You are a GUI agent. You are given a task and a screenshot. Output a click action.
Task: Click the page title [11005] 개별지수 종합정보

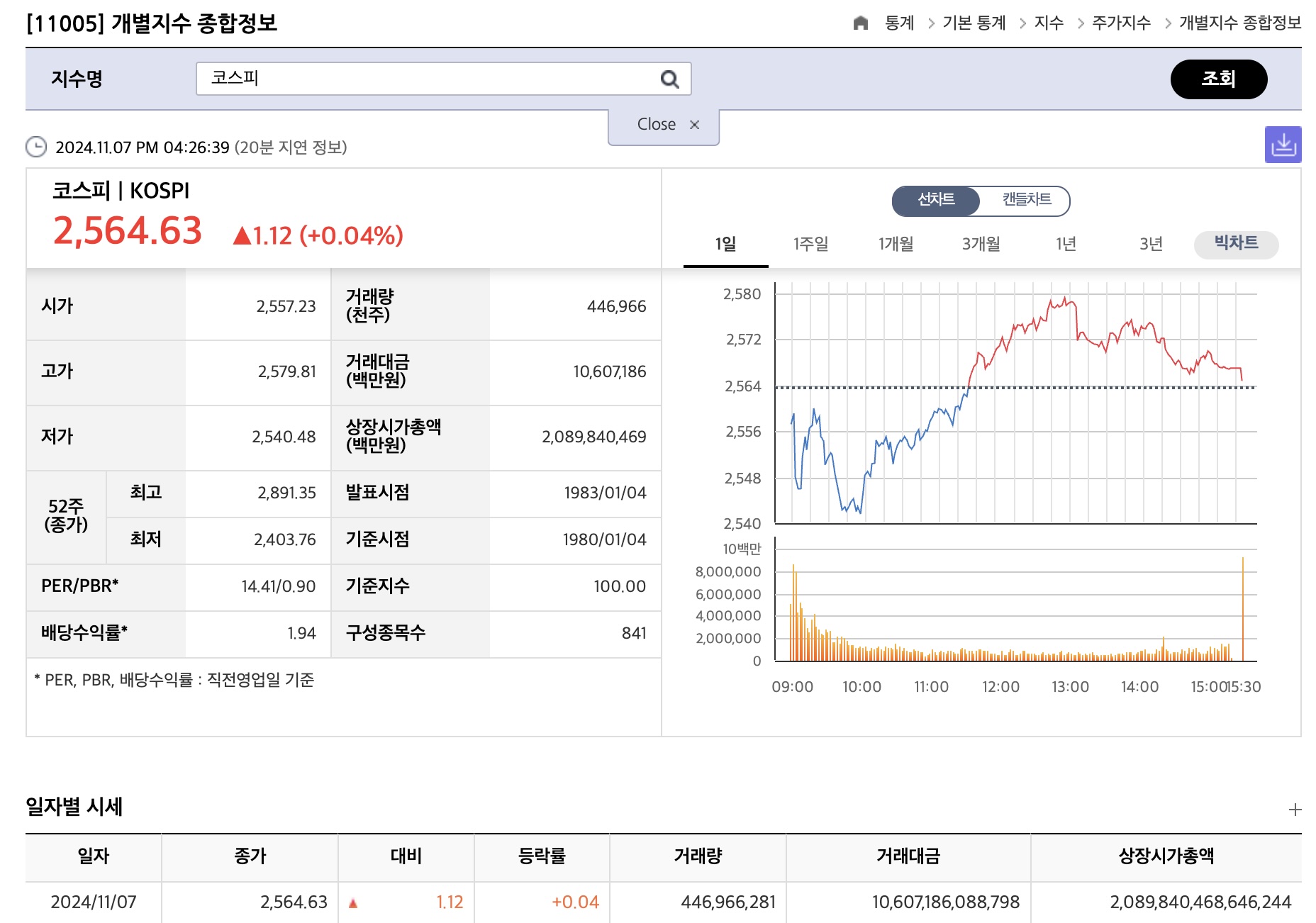tap(151, 23)
